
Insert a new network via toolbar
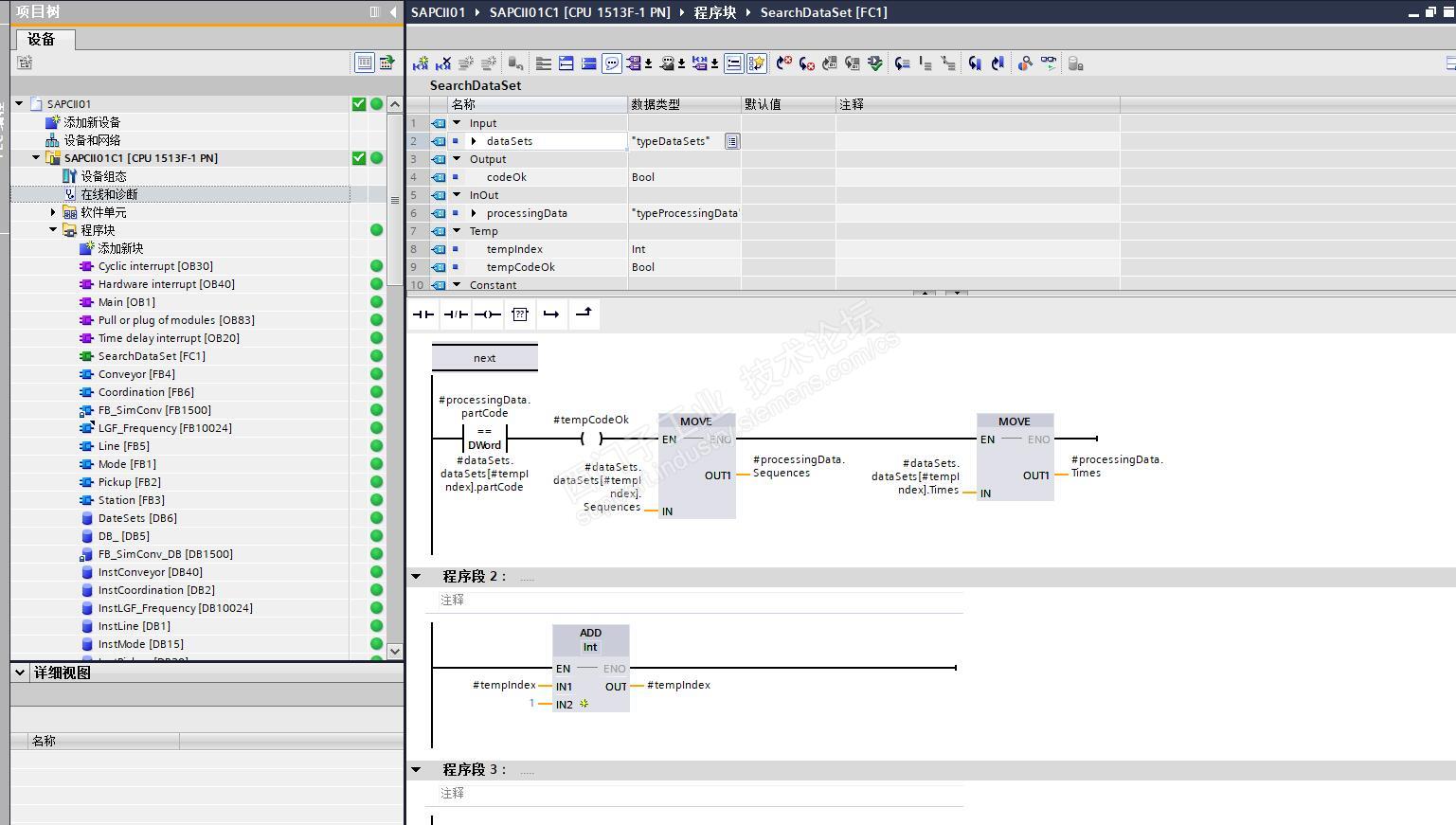click(421, 63)
